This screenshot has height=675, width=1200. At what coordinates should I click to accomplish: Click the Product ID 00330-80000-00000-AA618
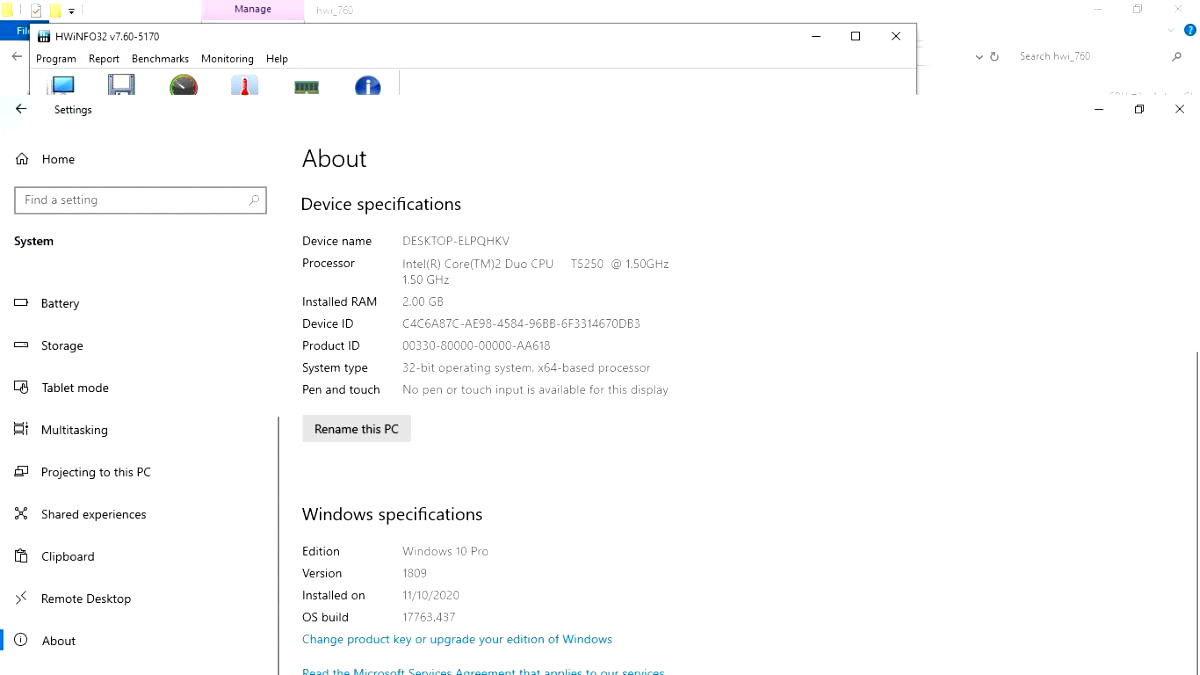coord(476,346)
